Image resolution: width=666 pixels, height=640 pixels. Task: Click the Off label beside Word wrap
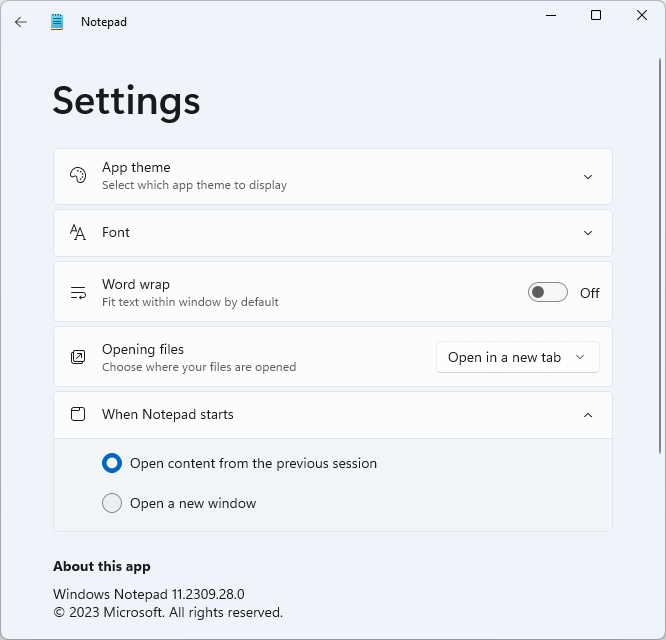coord(590,293)
